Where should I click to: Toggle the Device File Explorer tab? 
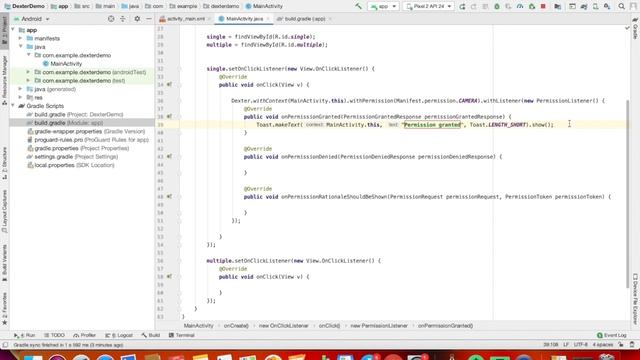click(635, 299)
